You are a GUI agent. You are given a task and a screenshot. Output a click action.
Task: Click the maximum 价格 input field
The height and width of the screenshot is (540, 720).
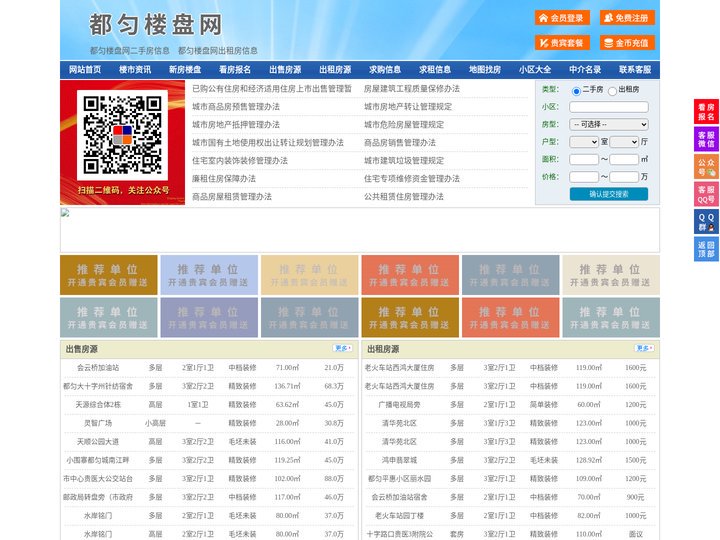624,177
